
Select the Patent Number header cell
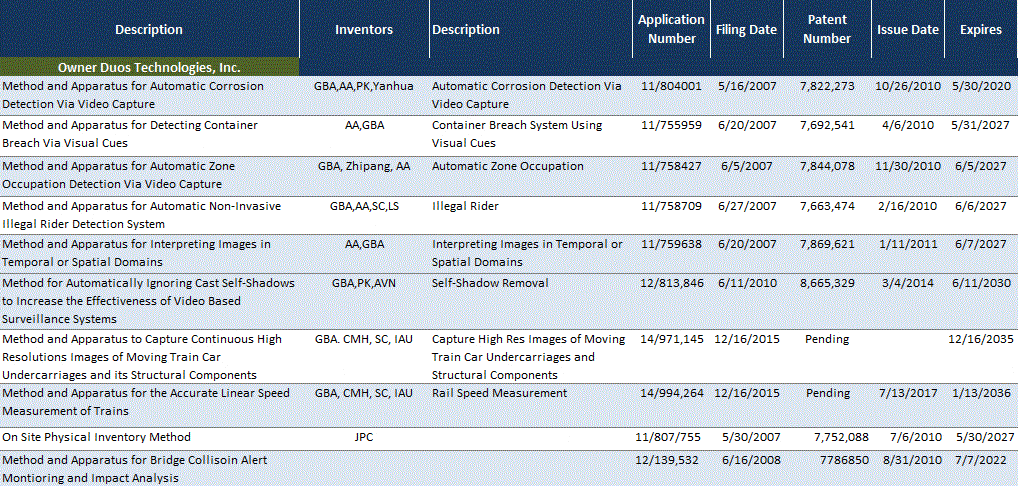[826, 29]
